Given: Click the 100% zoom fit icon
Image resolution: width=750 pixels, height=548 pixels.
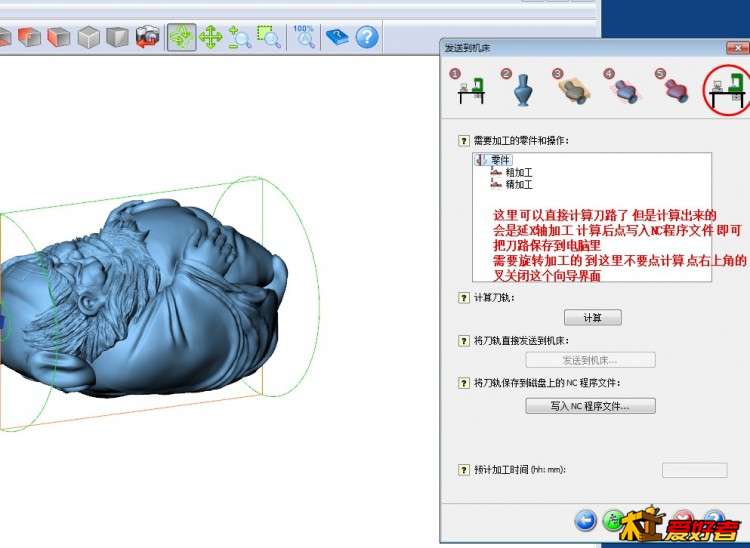Looking at the screenshot, I should [304, 37].
